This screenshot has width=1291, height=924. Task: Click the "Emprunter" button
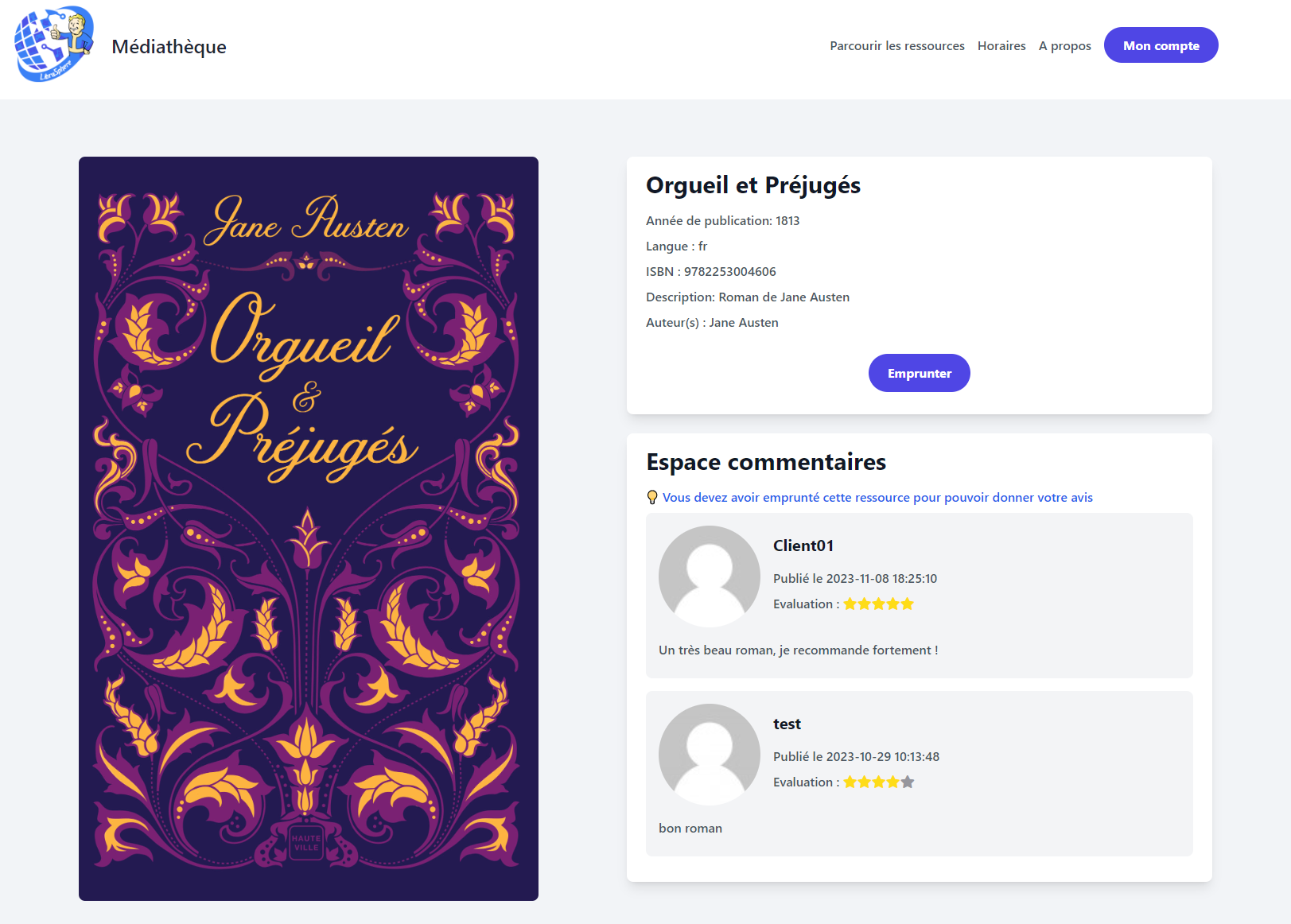(919, 372)
